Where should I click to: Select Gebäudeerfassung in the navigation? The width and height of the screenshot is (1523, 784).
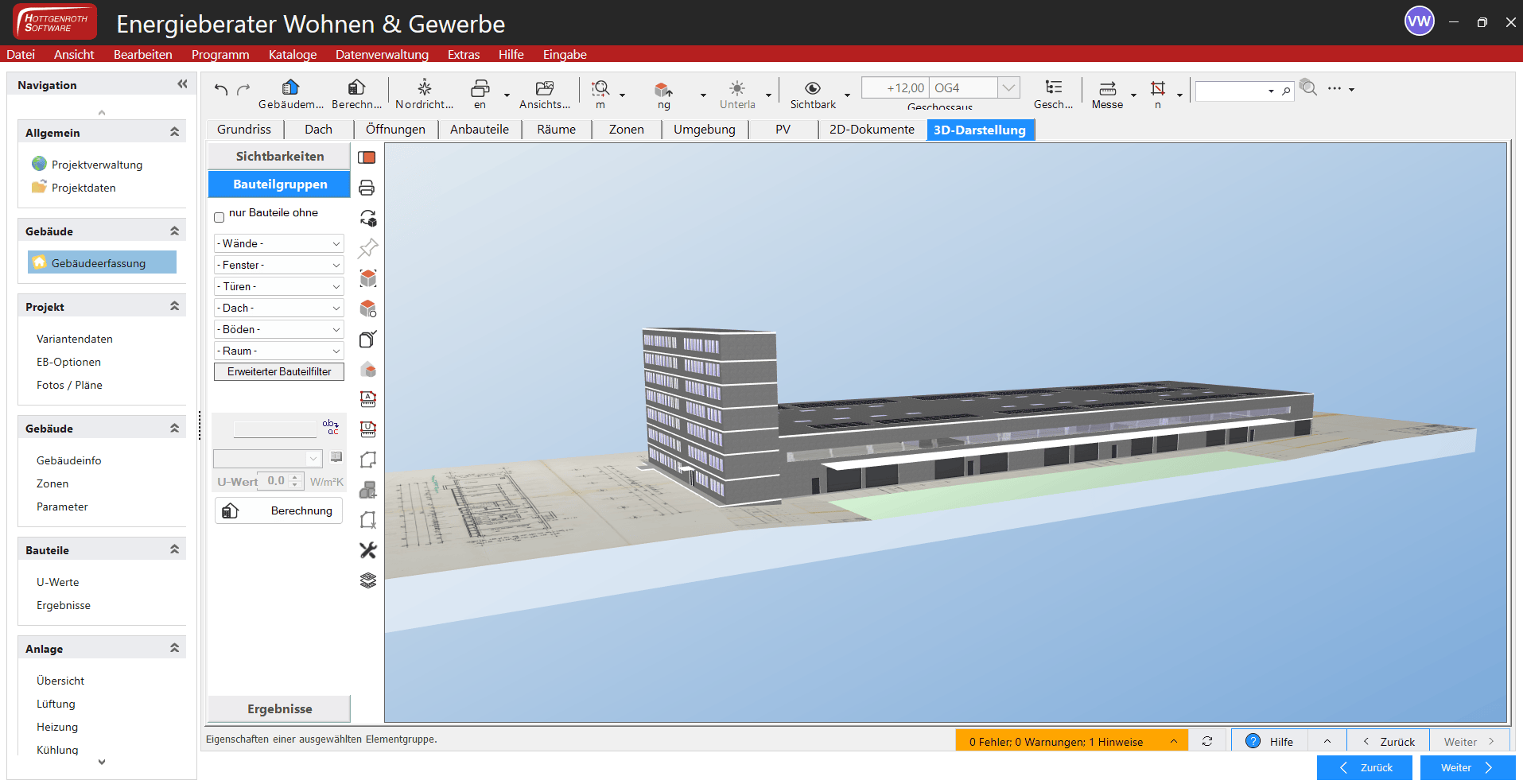coord(102,262)
